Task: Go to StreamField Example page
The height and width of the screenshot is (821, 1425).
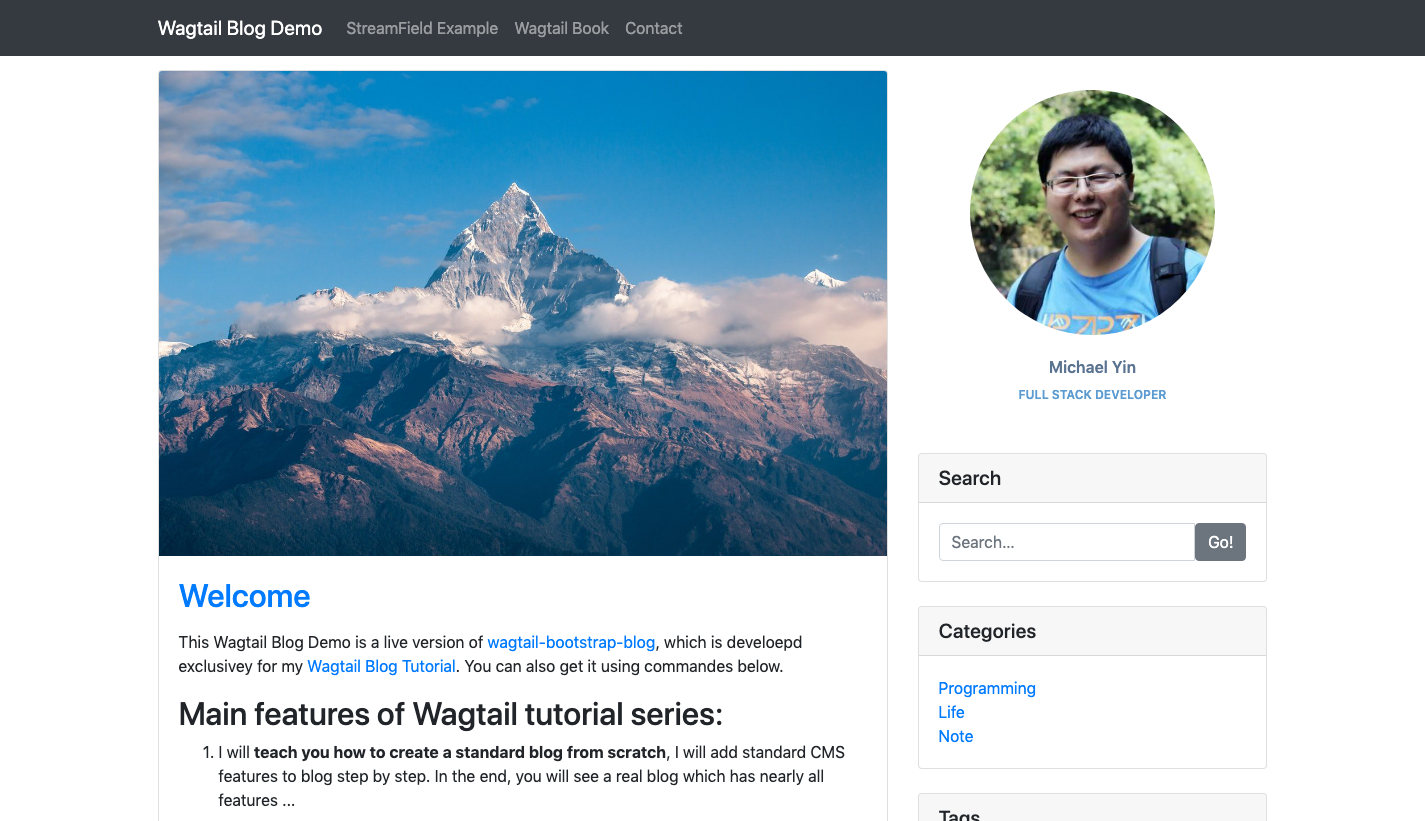Action: (x=422, y=28)
